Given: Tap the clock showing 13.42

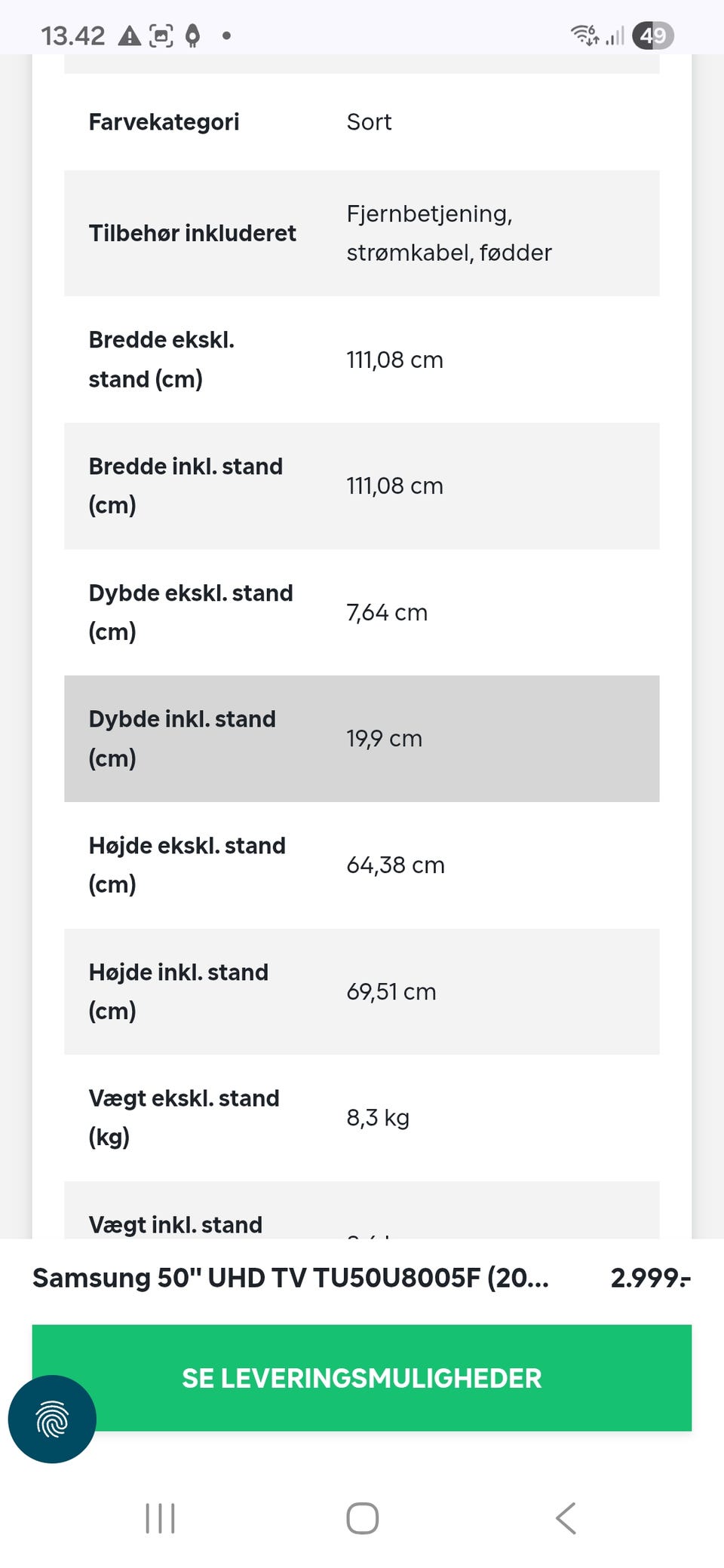Looking at the screenshot, I should [72, 35].
